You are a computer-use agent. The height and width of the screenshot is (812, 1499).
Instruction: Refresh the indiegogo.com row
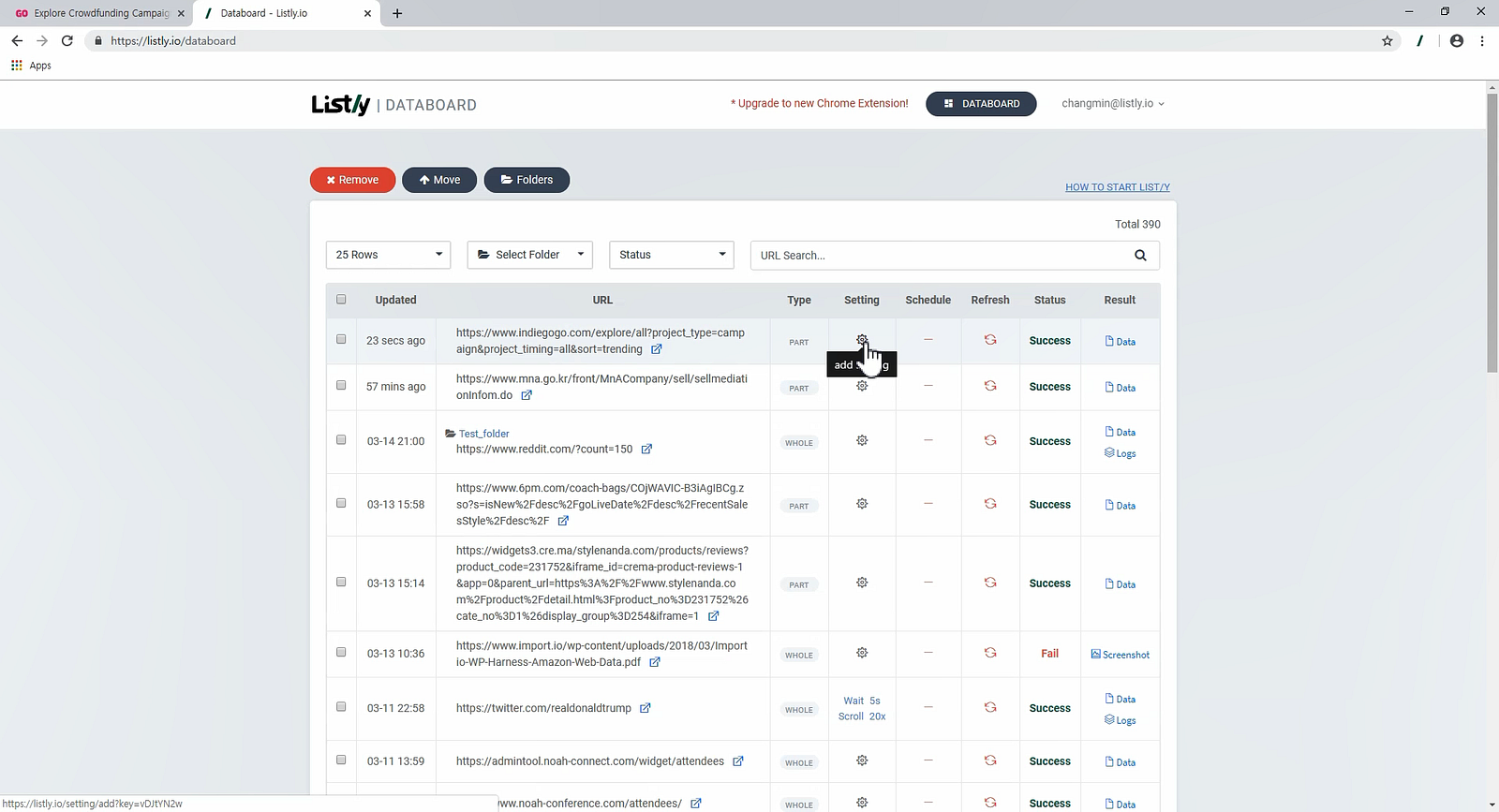click(x=990, y=340)
